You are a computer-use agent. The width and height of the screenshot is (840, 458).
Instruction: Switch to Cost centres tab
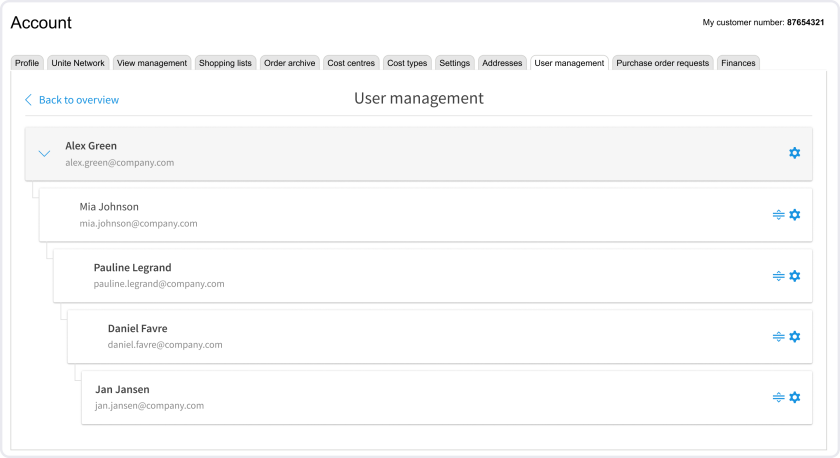(x=351, y=63)
